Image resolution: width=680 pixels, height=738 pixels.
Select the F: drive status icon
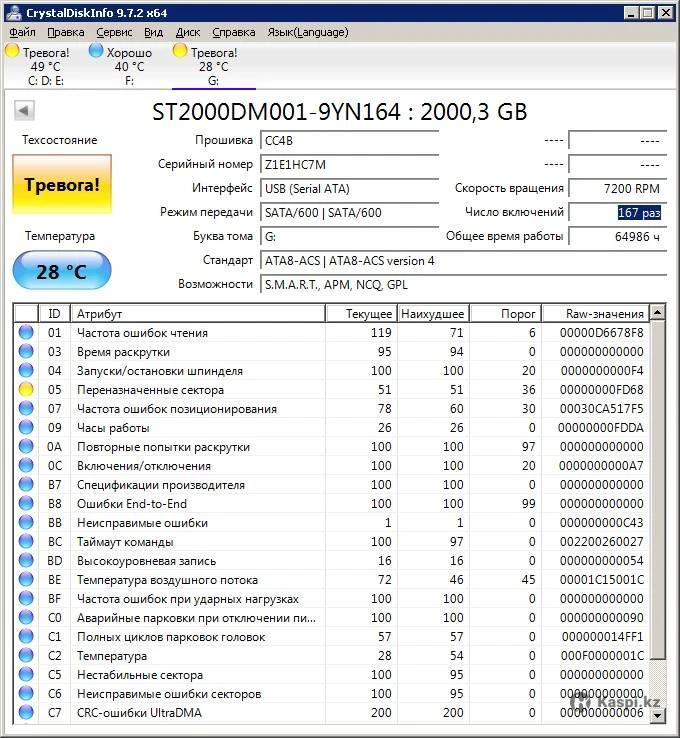coord(97,51)
